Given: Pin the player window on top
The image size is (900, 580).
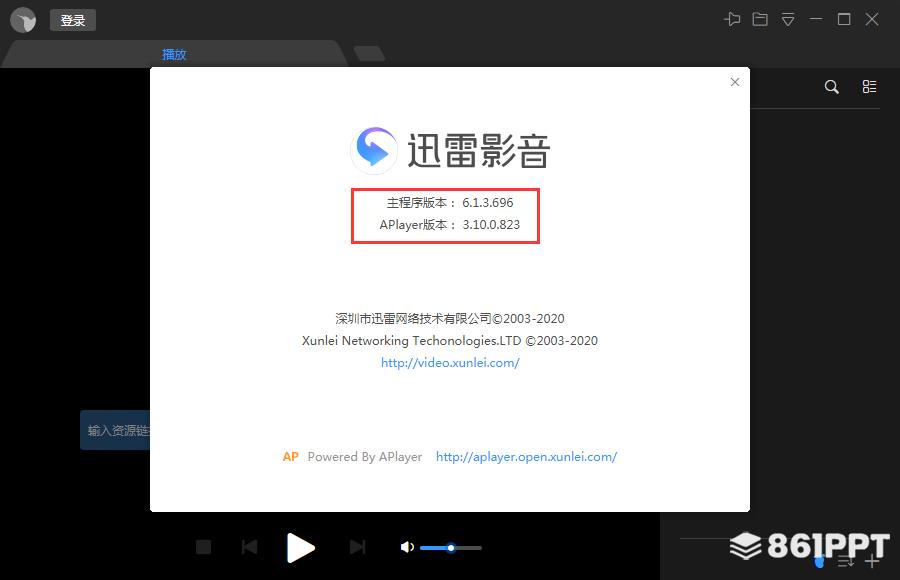Looking at the screenshot, I should pyautogui.click(x=732, y=20).
